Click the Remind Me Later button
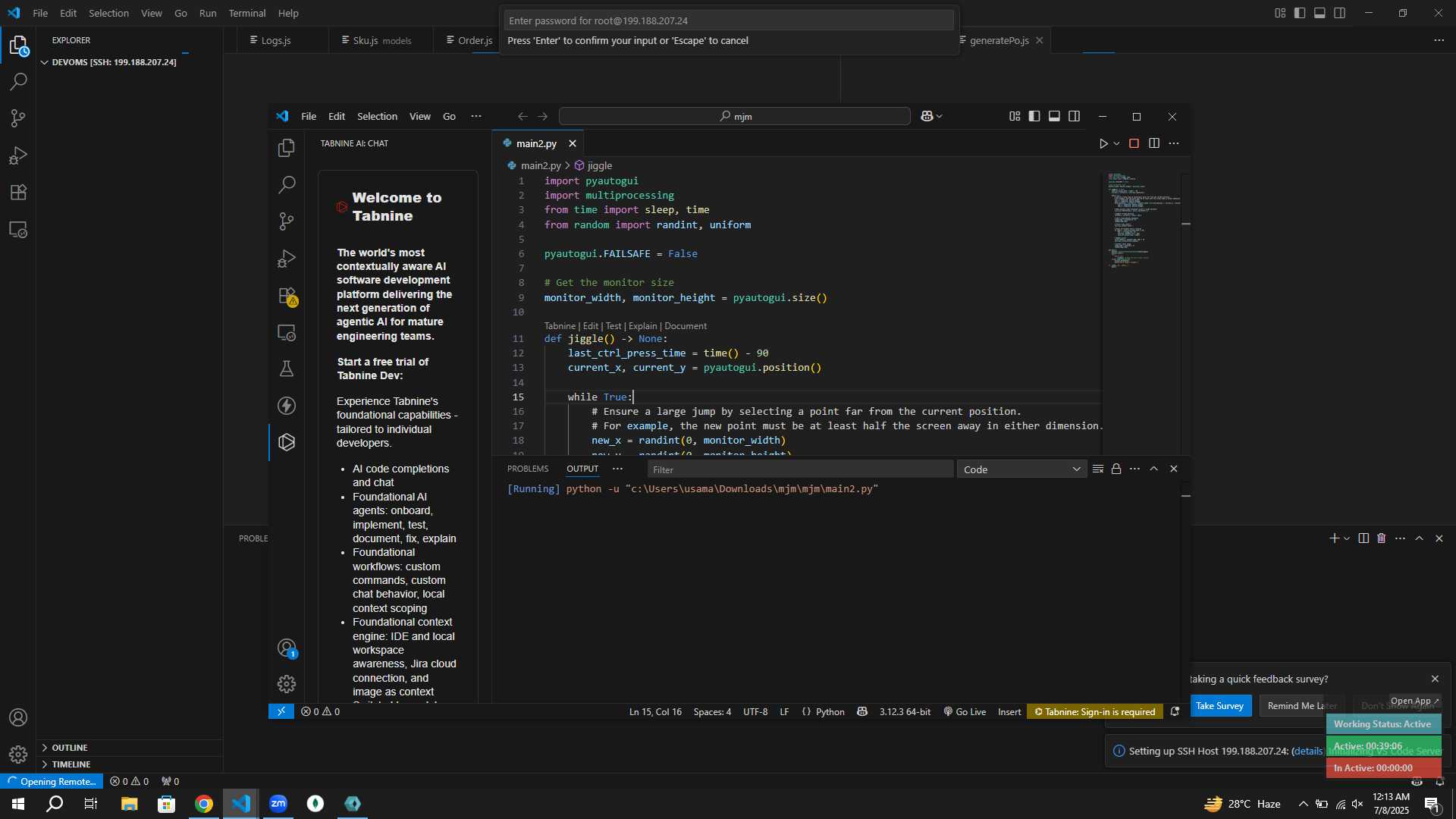 pyautogui.click(x=1301, y=705)
